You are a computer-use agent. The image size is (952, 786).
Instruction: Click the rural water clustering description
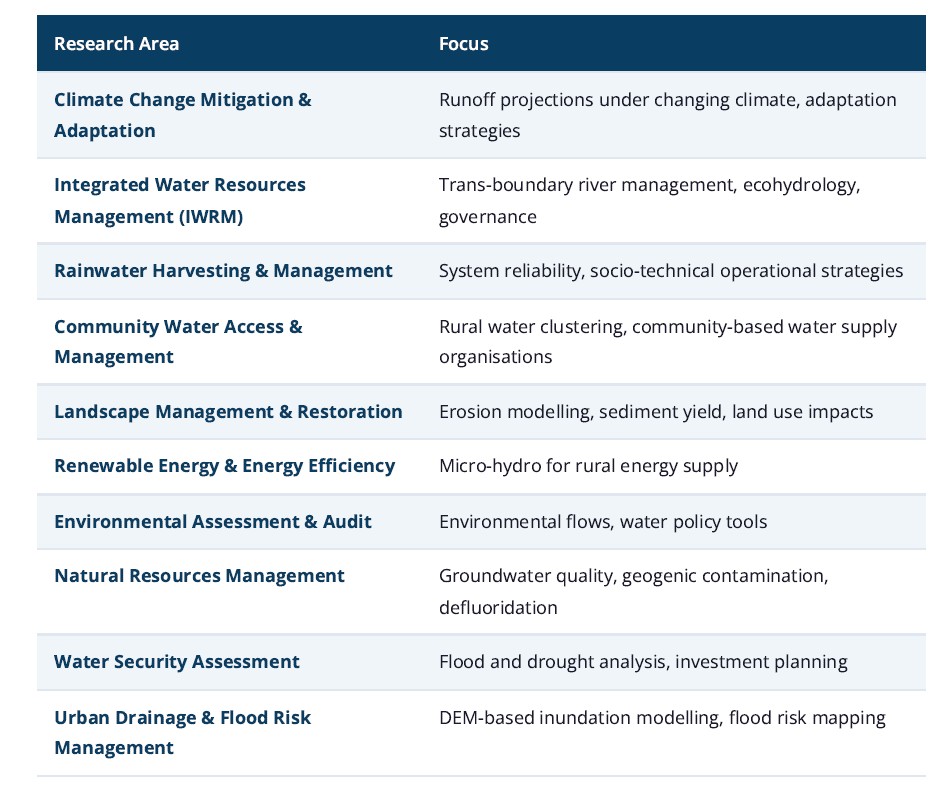click(x=667, y=341)
